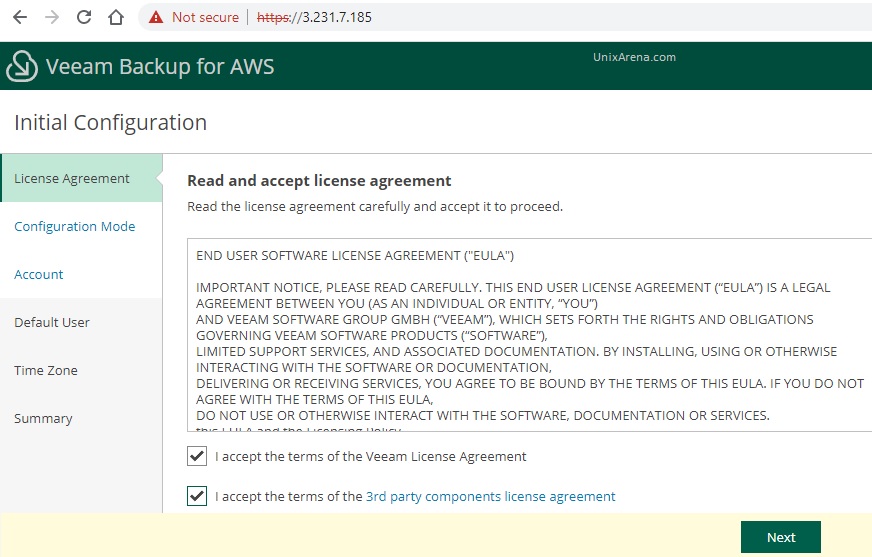872x557 pixels.
Task: Select the address bar URL 3.231.7.185
Action: pyautogui.click(x=314, y=17)
